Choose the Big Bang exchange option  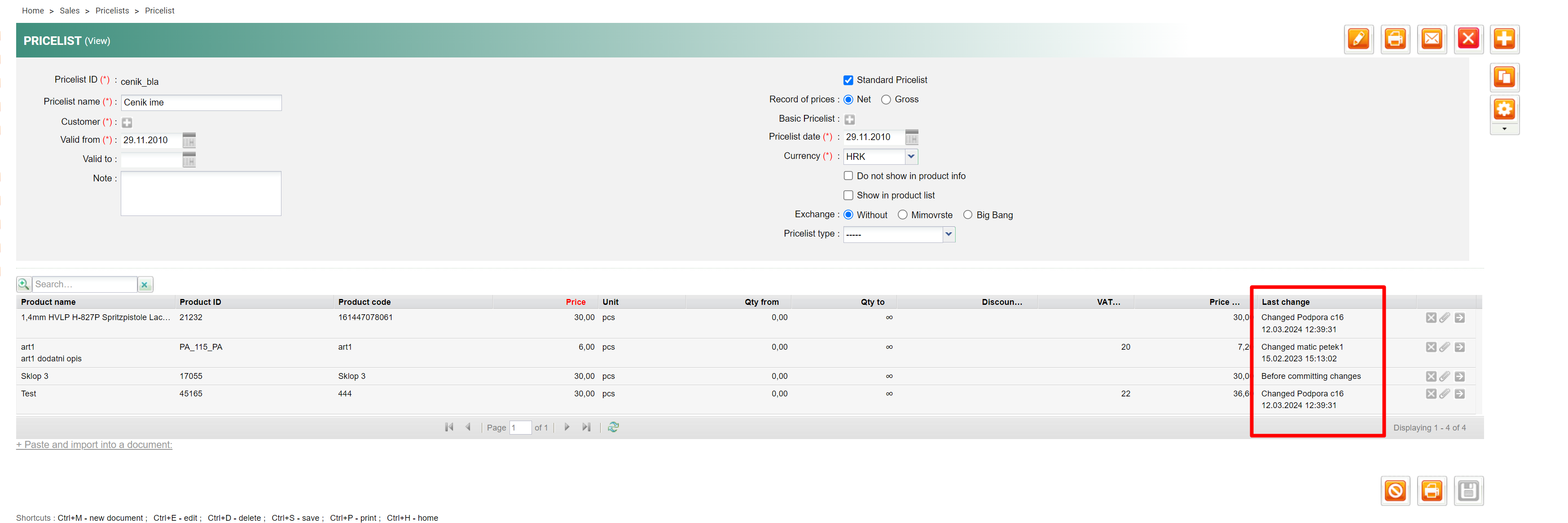pos(967,215)
